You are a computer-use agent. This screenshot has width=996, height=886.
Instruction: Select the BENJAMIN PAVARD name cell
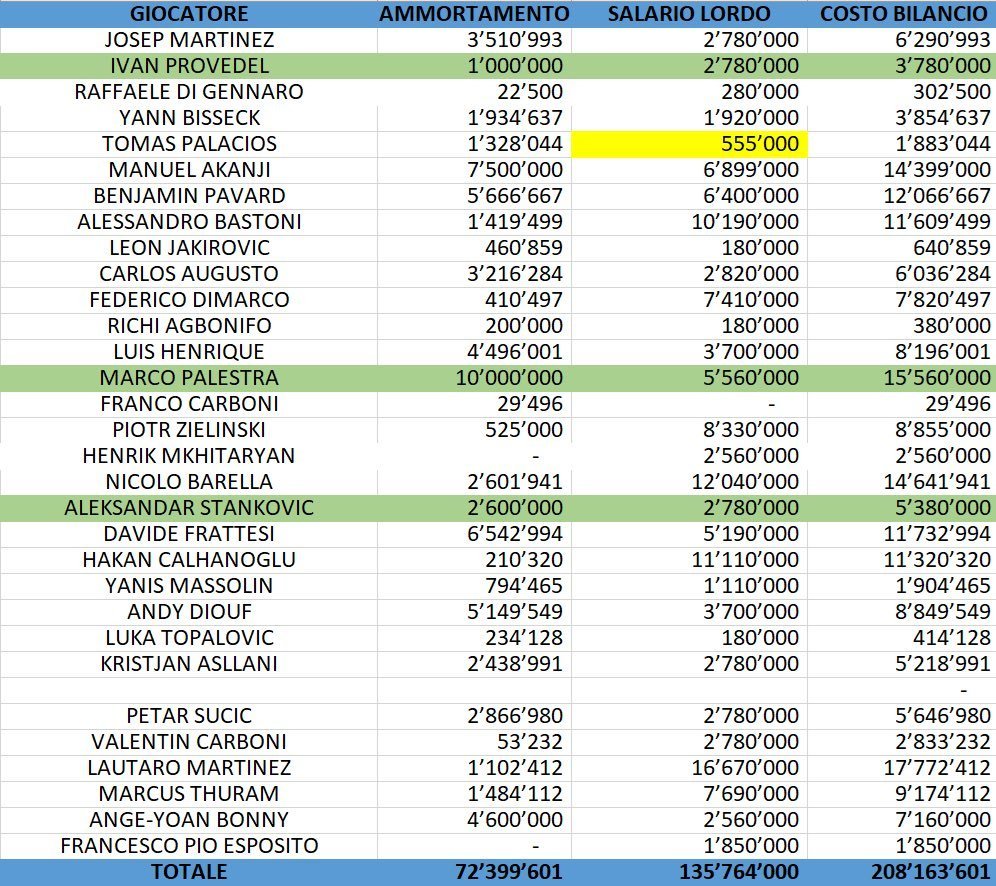[189, 196]
